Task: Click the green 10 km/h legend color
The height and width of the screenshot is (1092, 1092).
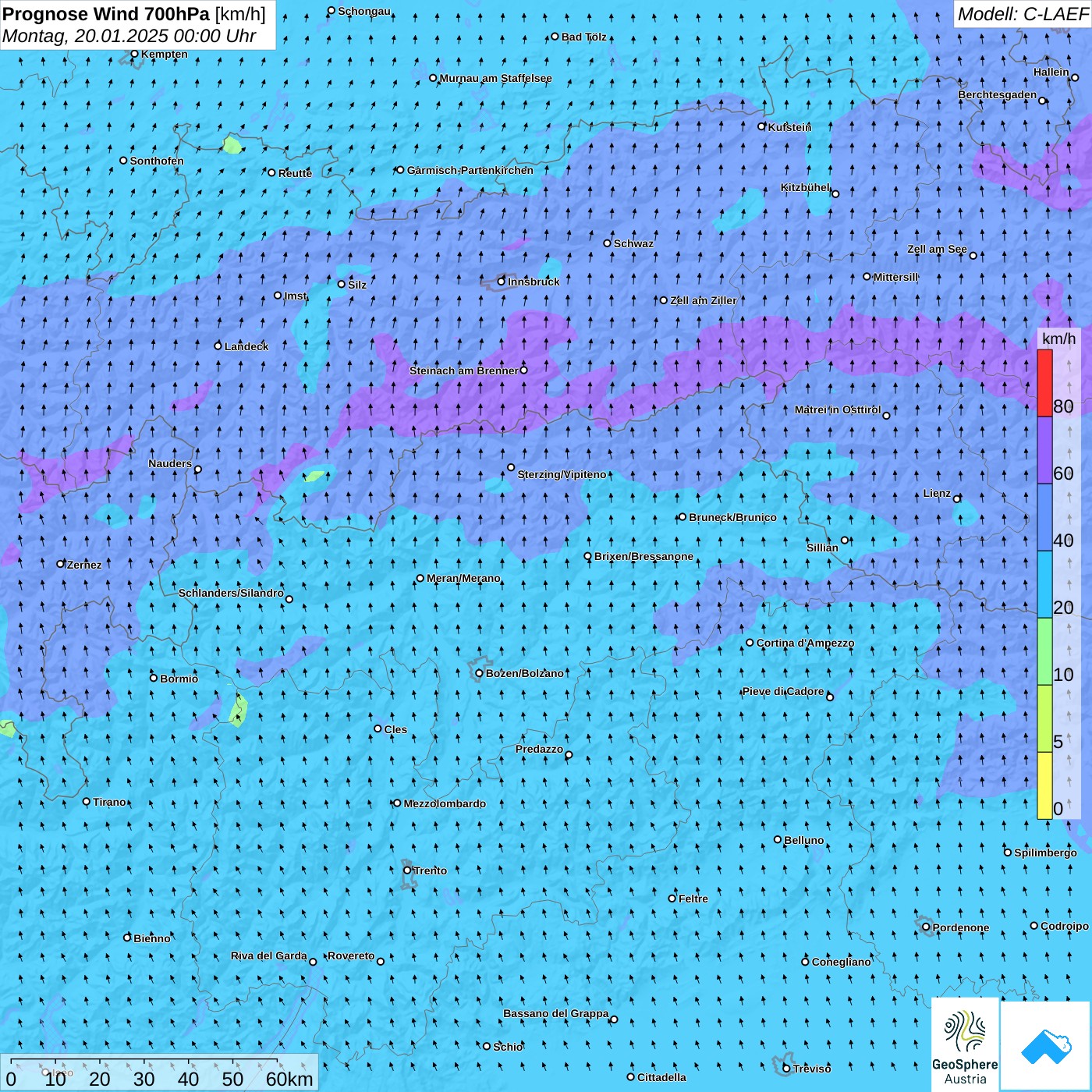Action: click(1044, 651)
